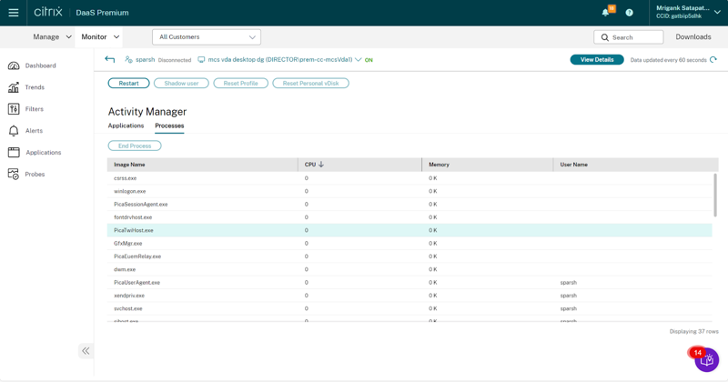Click the Dashboard gauge icon
This screenshot has height=382, width=728.
[x=13, y=66]
